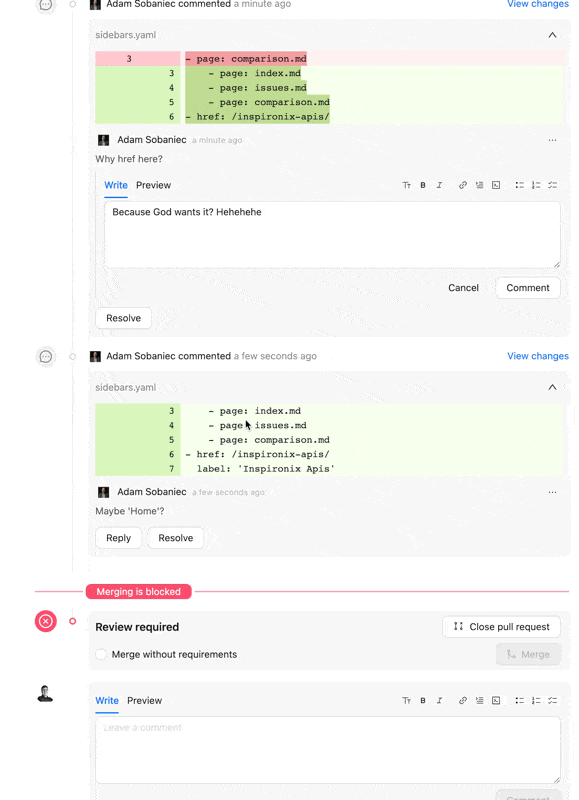Enable Merge without requirements checkbox
Viewport: 579px width, 800px height.
(101, 654)
